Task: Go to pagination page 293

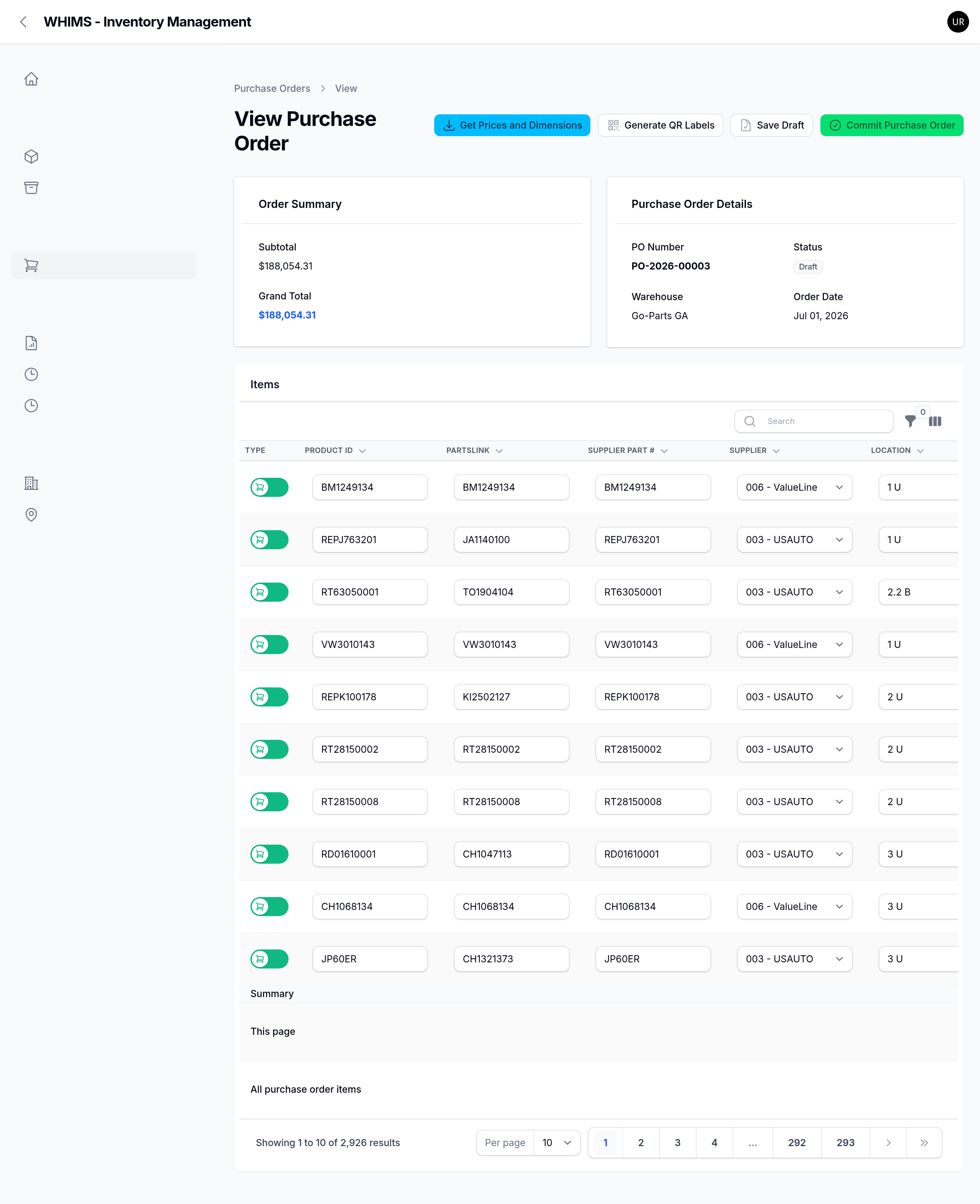Action: (x=845, y=1142)
